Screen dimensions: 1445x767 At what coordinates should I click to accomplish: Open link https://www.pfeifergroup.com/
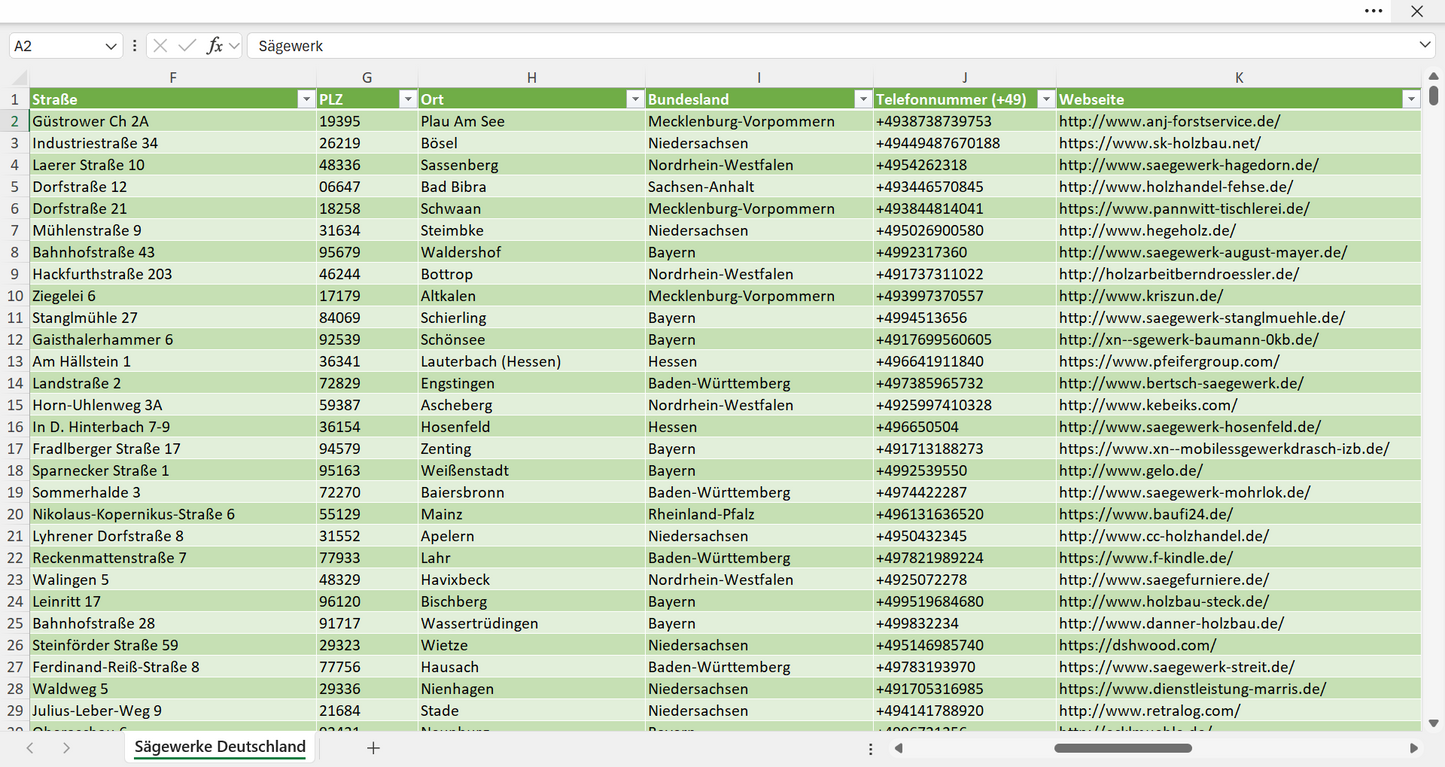1169,361
